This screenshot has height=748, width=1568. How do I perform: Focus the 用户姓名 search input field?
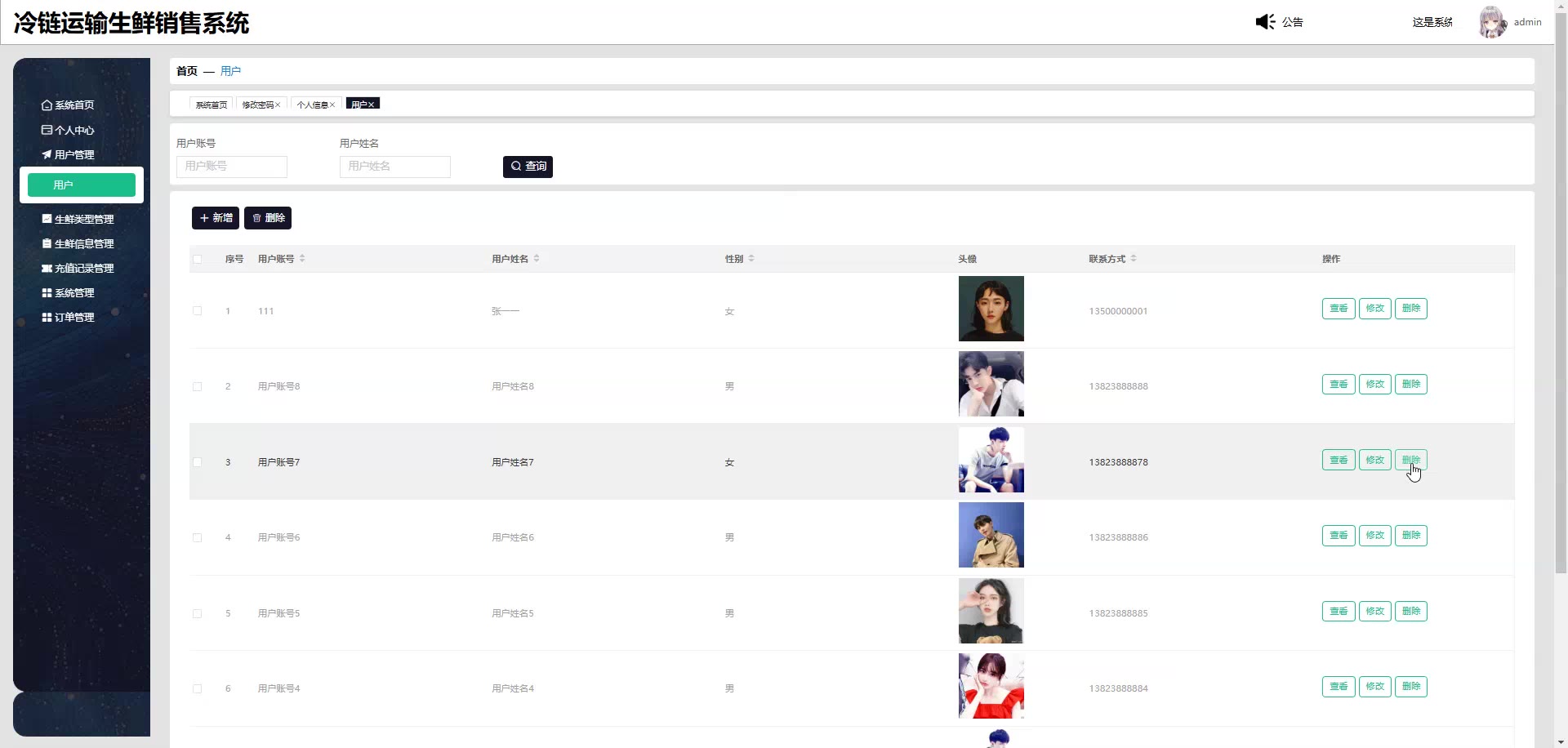(x=395, y=167)
